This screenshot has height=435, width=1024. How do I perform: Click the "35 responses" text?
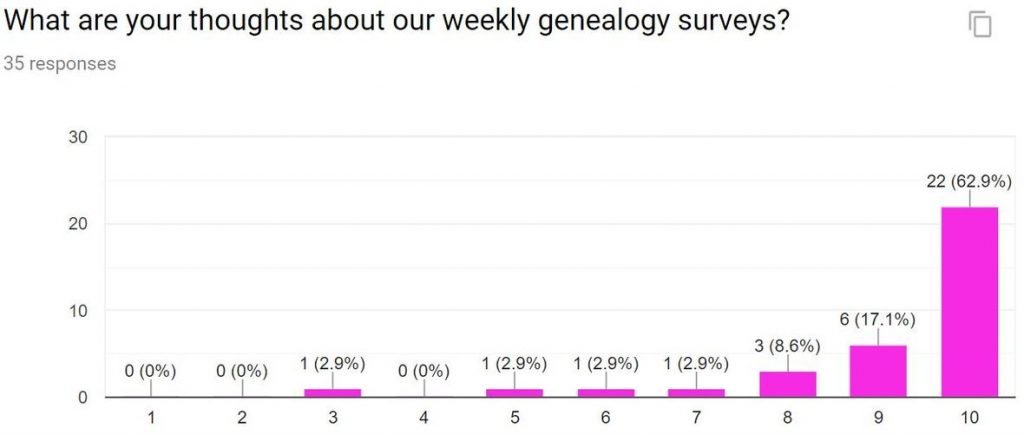(x=60, y=64)
